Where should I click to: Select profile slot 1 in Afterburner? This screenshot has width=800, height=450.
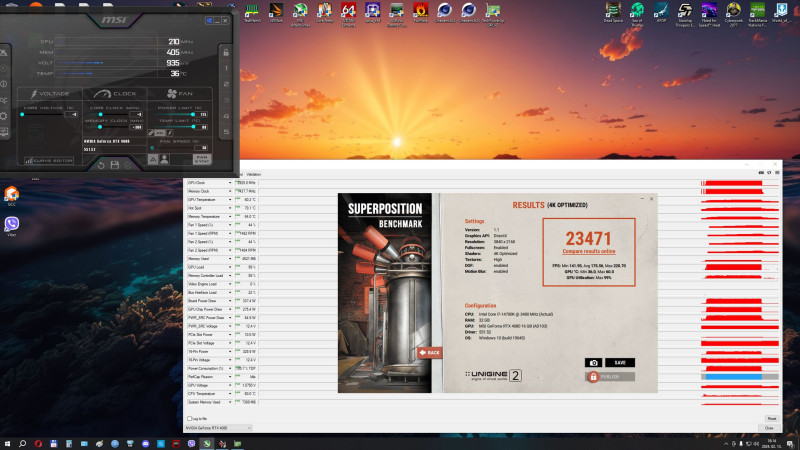[x=226, y=68]
